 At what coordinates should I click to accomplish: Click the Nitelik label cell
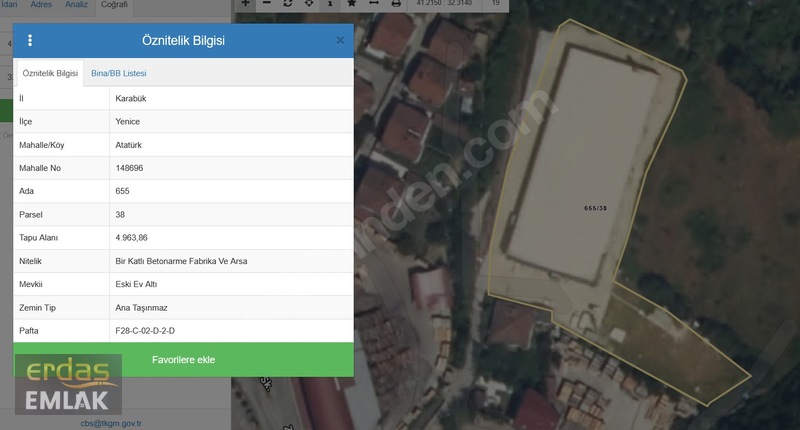point(61,261)
